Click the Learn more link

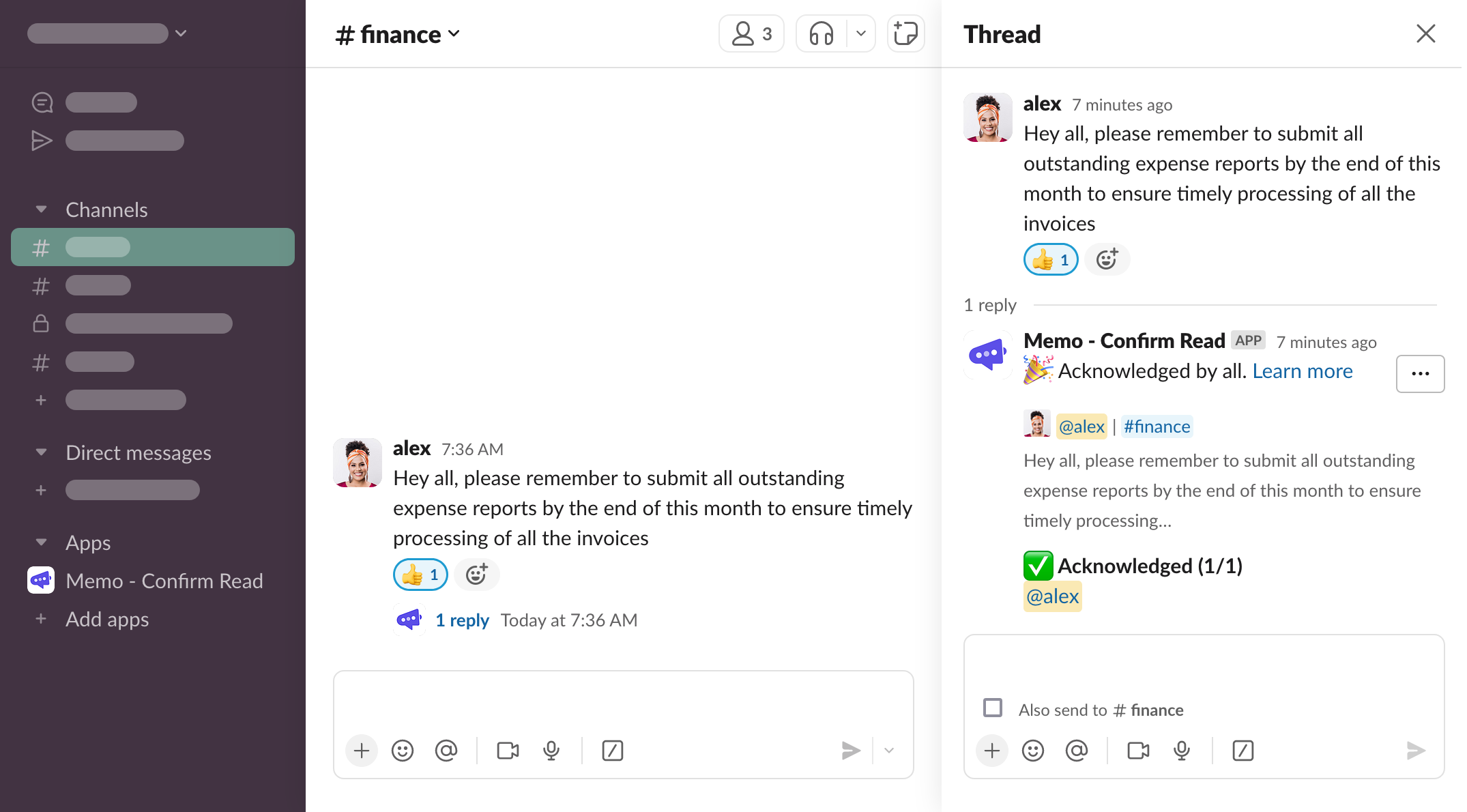coord(1302,371)
